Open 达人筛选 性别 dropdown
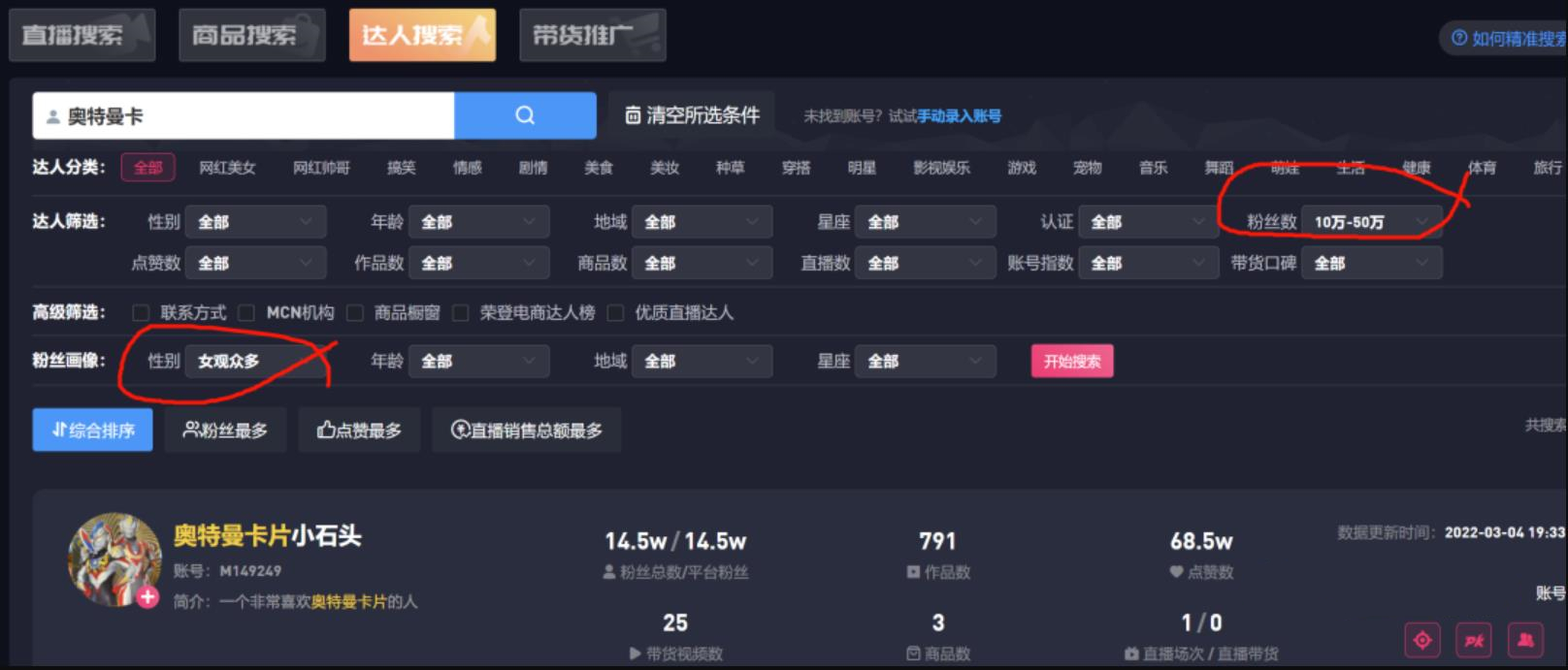 (255, 222)
